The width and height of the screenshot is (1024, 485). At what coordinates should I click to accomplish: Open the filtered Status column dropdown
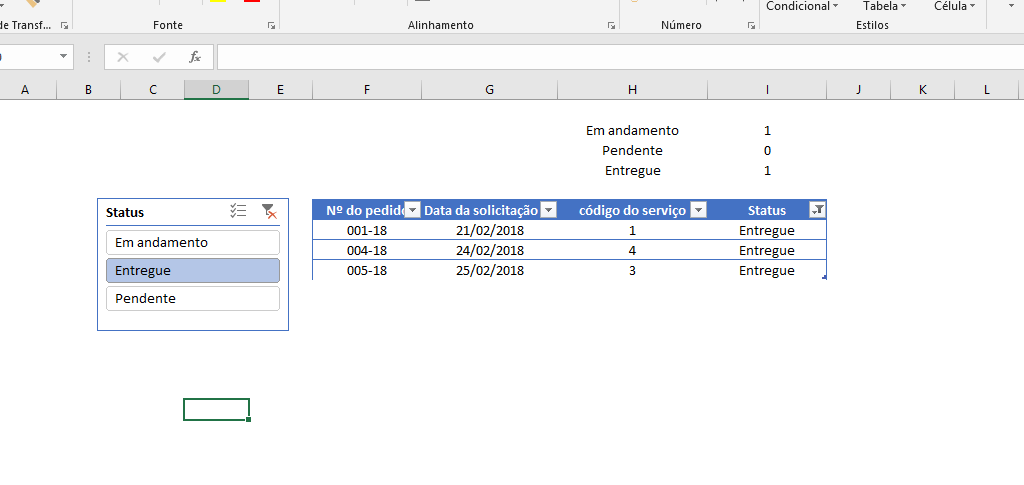click(817, 210)
